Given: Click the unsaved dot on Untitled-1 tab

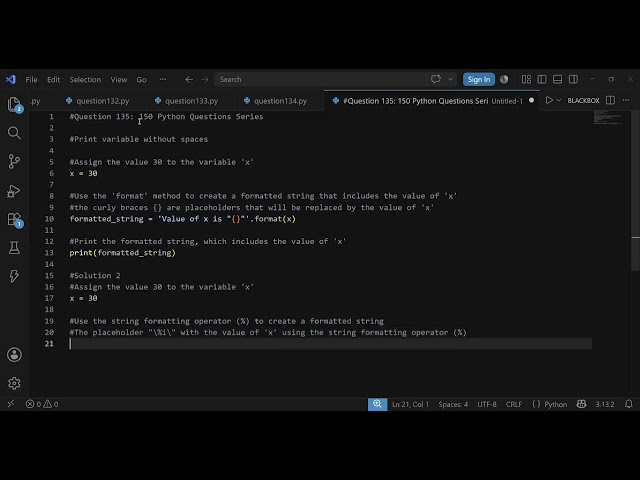Looking at the screenshot, I should coord(531,100).
